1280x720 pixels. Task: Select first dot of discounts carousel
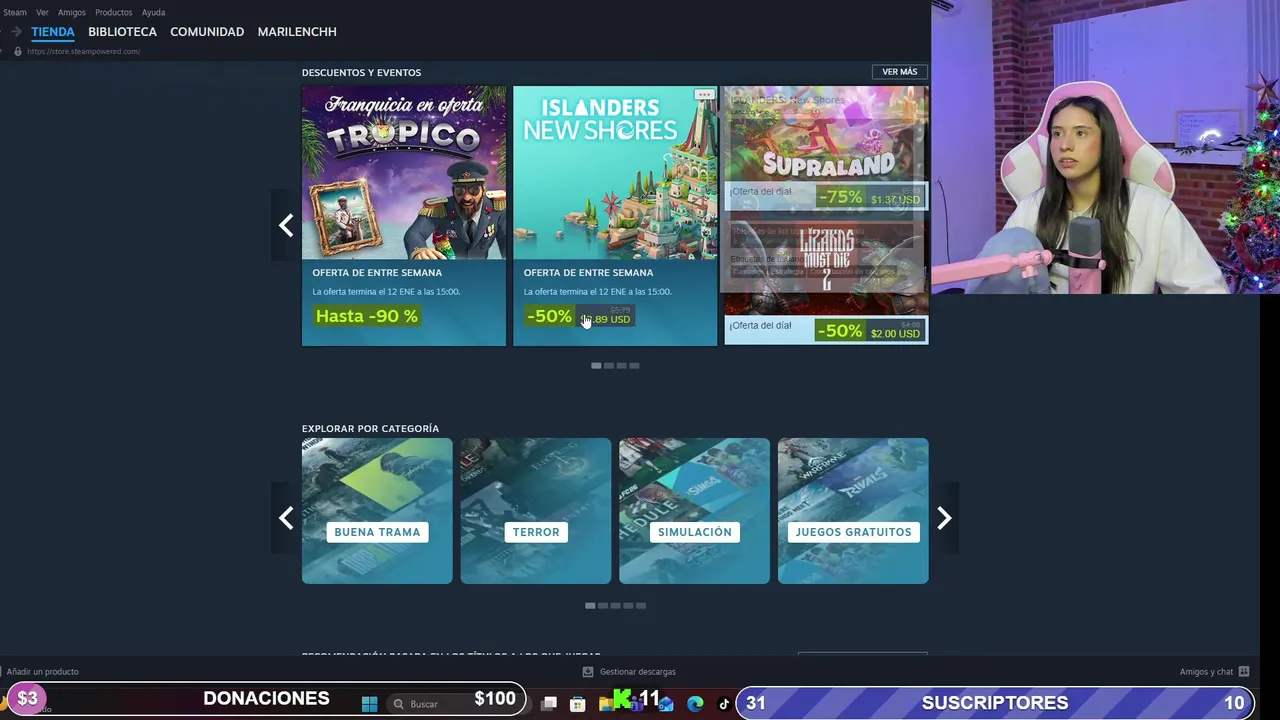click(x=596, y=366)
